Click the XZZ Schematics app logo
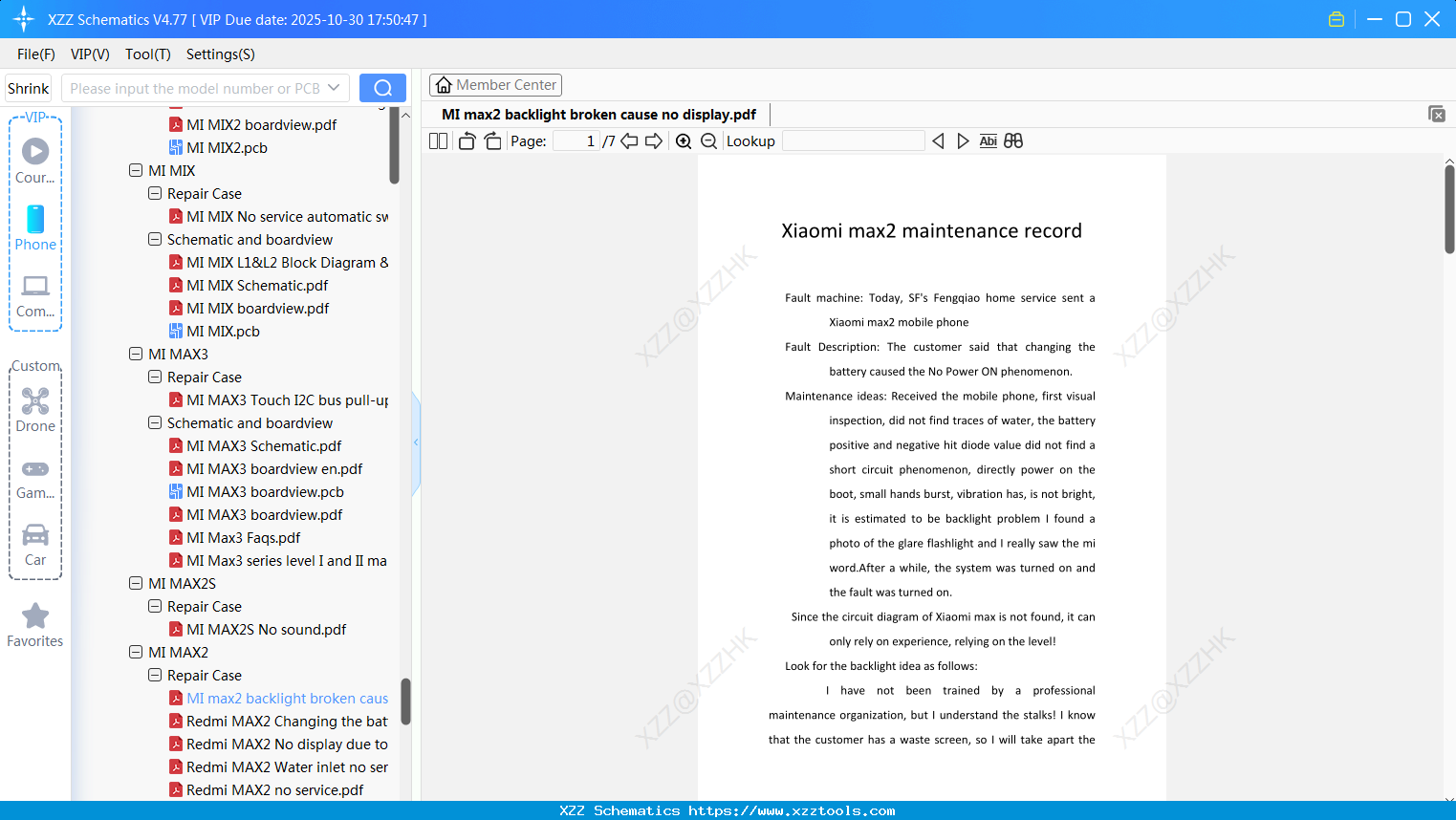 pos(24,19)
